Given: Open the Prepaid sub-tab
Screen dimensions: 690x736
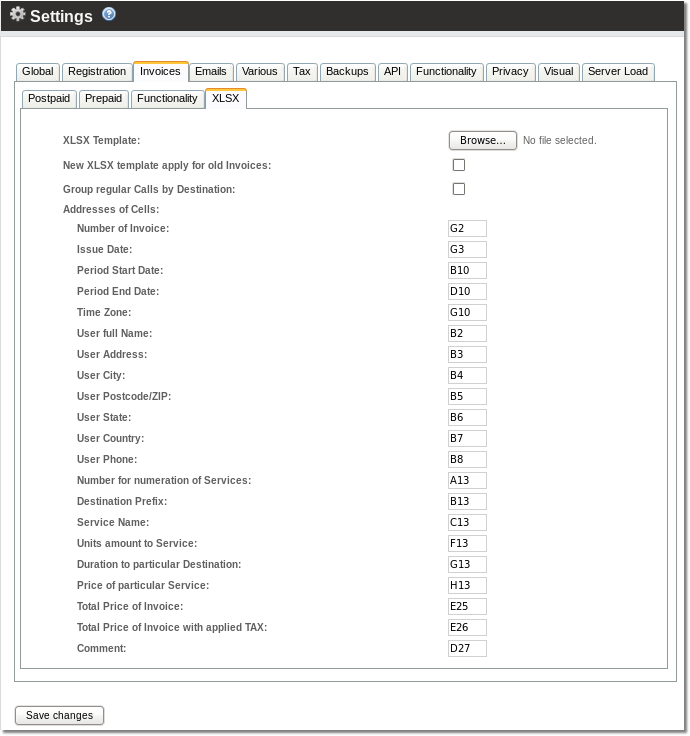Looking at the screenshot, I should tap(103, 99).
